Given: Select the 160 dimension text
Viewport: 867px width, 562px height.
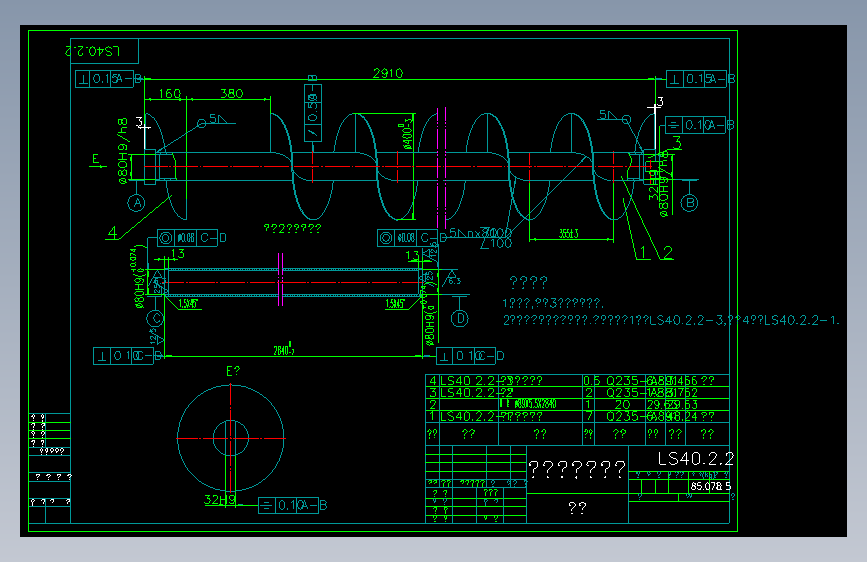Looking at the screenshot, I should [x=169, y=93].
